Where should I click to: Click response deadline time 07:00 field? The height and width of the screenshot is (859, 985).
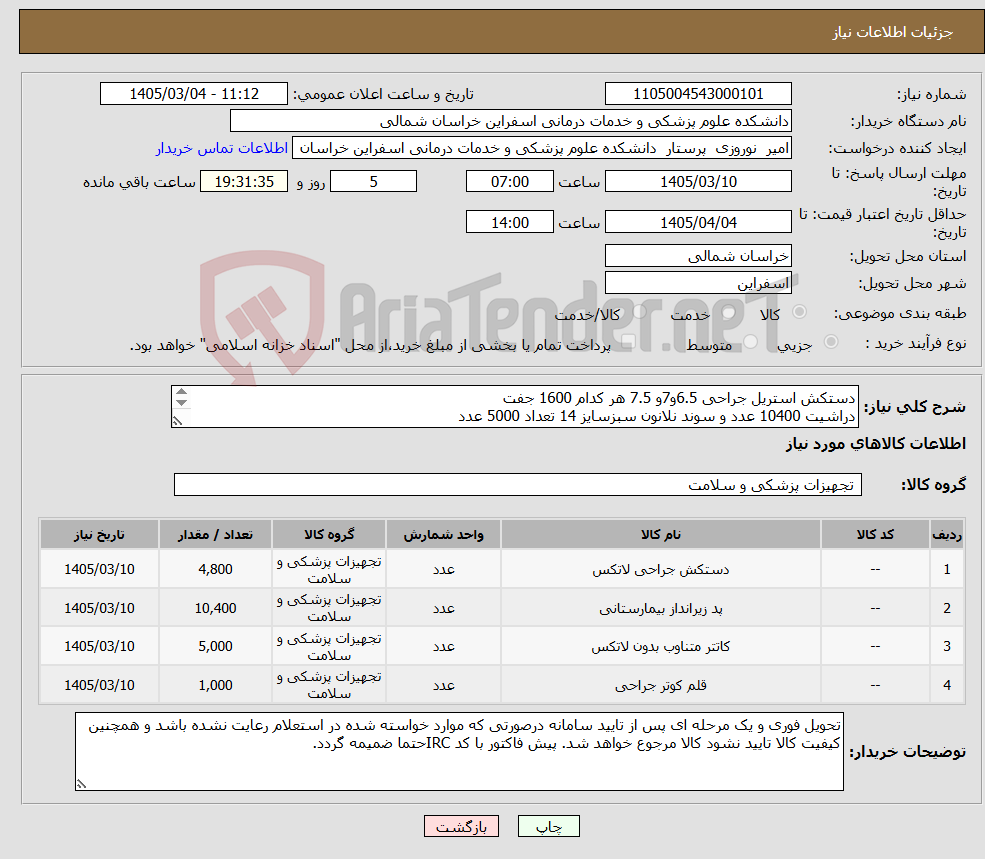pos(509,182)
